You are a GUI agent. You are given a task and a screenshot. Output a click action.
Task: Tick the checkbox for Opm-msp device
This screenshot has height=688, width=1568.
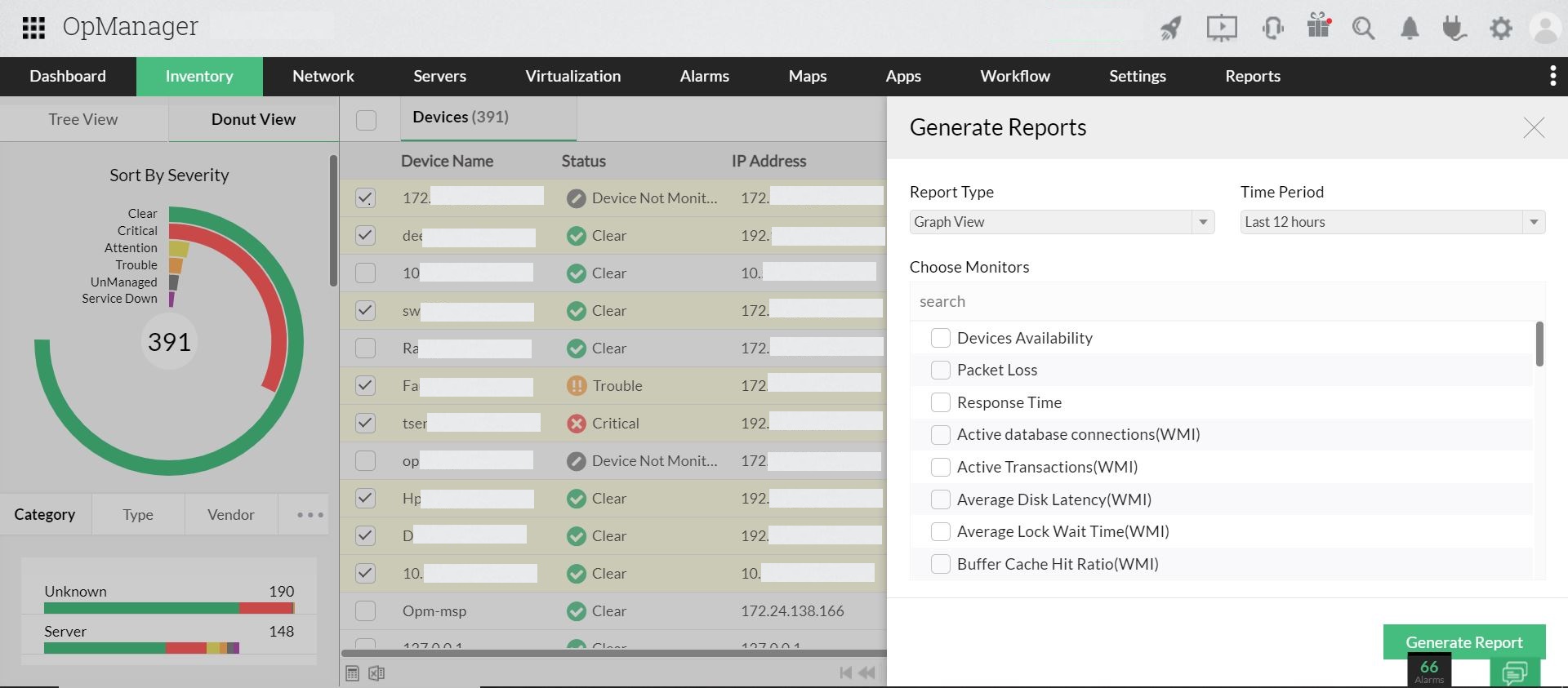click(x=366, y=611)
